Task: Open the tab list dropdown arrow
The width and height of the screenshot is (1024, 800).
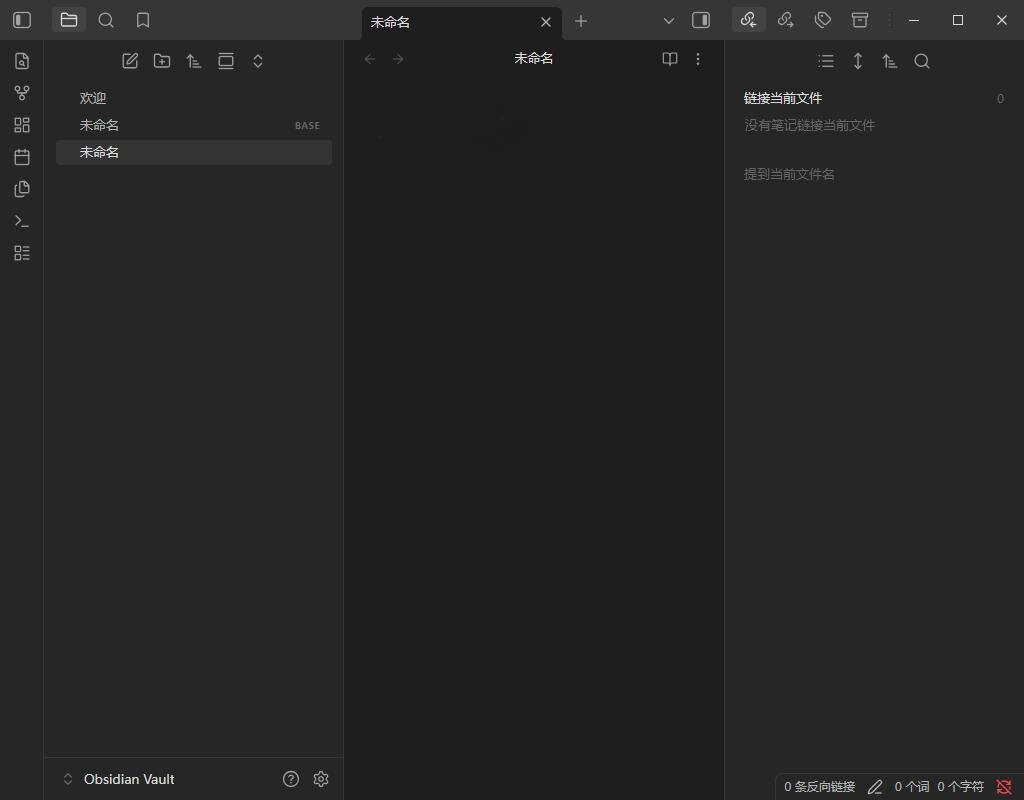Action: pos(669,20)
